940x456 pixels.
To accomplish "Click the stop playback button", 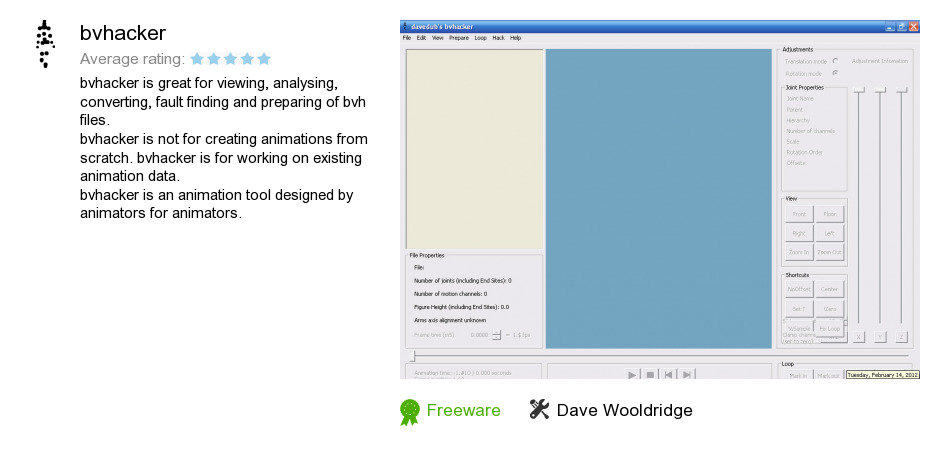I will (x=650, y=375).
